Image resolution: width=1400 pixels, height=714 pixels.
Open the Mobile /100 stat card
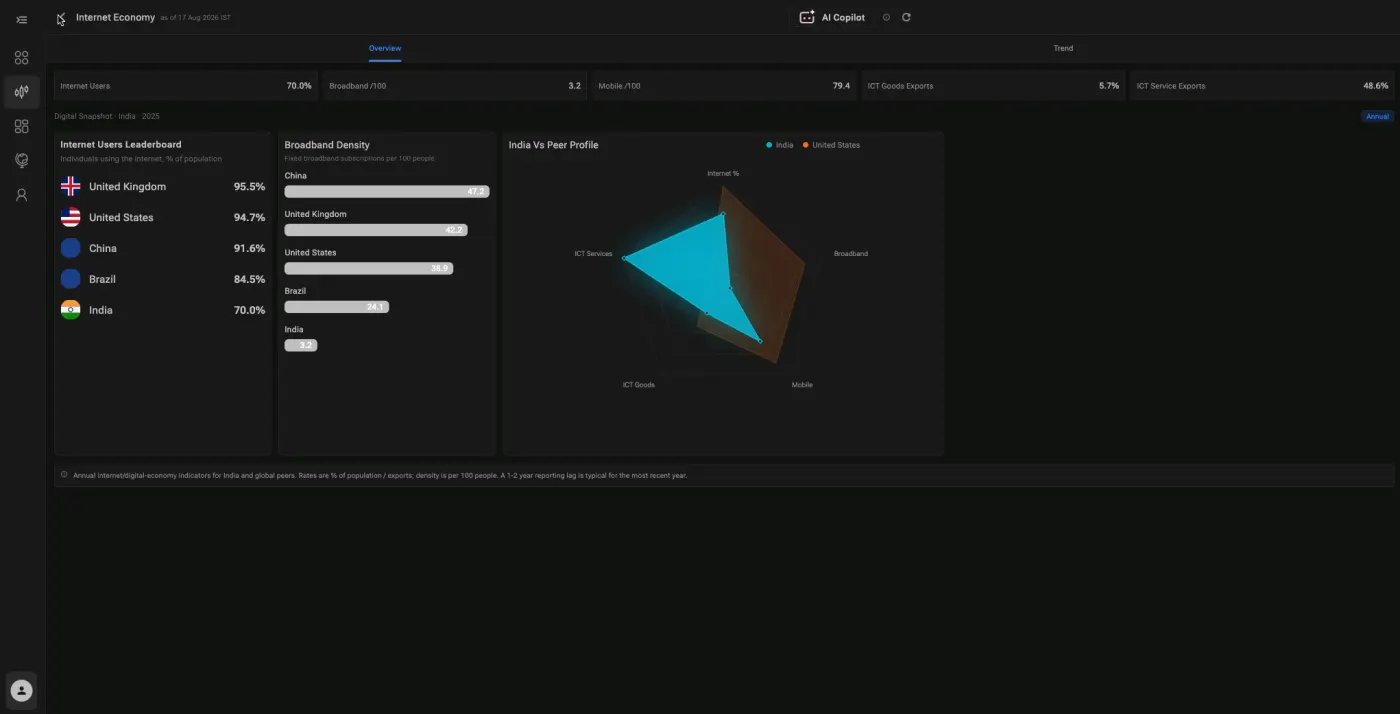pyautogui.click(x=724, y=86)
